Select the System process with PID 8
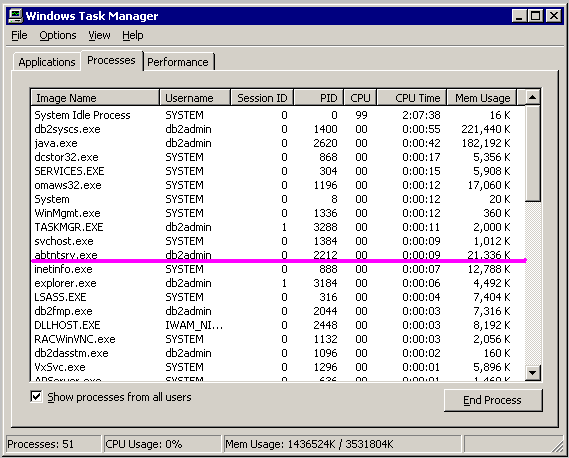The height and width of the screenshot is (458, 569). (278, 199)
